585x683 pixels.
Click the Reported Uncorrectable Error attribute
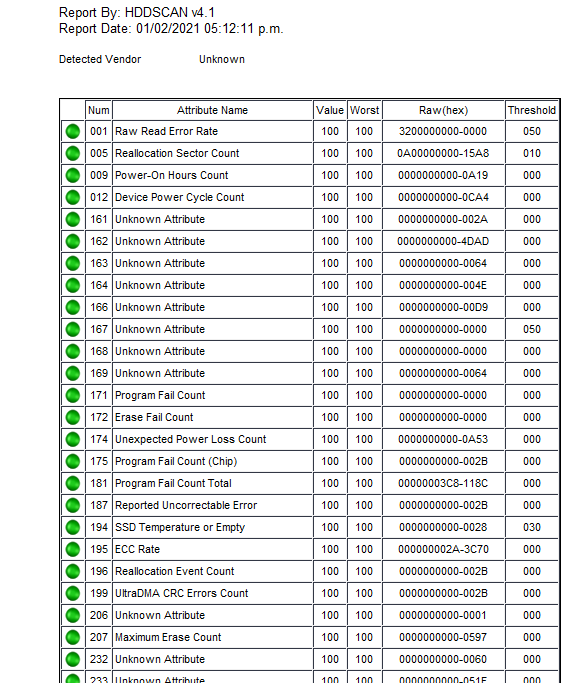point(186,505)
